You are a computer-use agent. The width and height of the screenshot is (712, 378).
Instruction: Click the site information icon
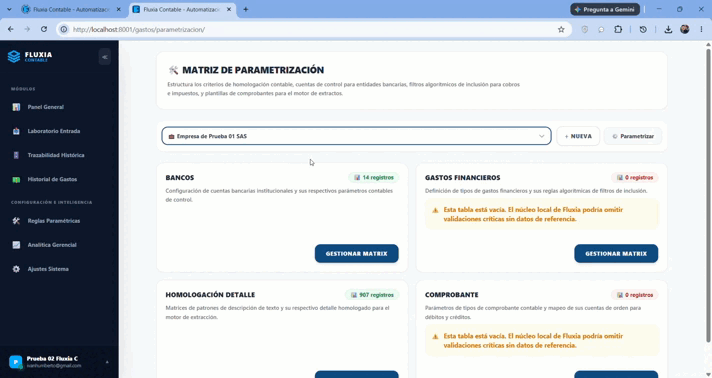[64, 29]
